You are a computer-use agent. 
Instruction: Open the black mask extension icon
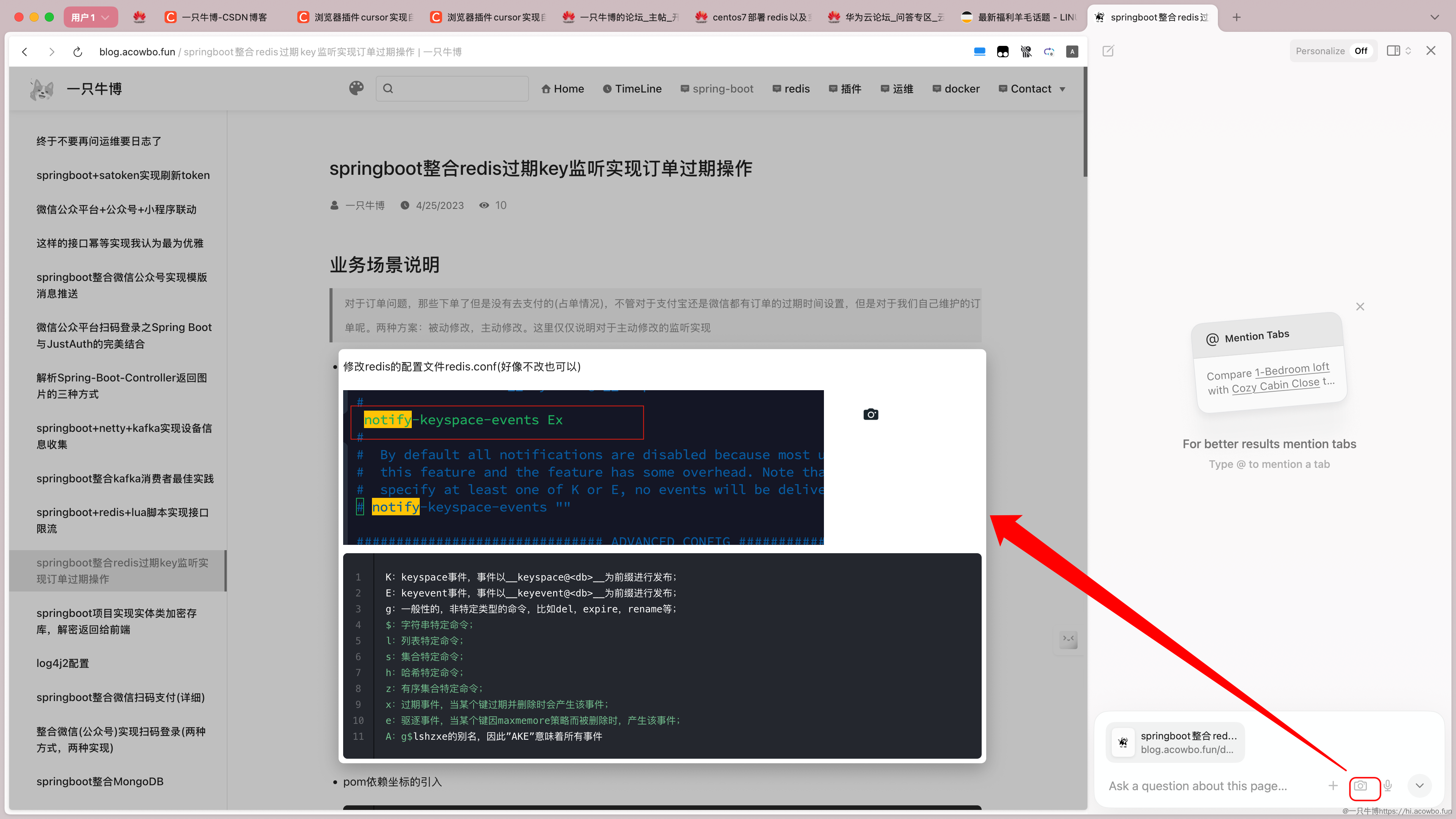pyautogui.click(x=1003, y=52)
